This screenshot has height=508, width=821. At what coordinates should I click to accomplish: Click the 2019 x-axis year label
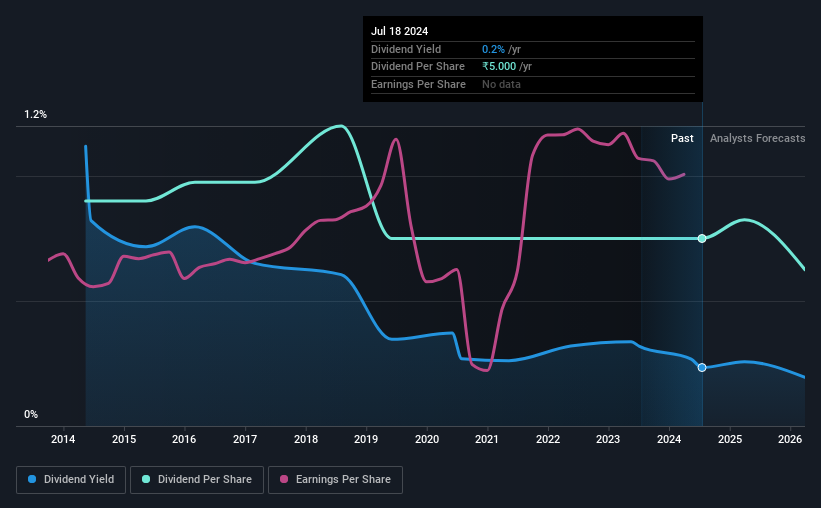(x=366, y=439)
